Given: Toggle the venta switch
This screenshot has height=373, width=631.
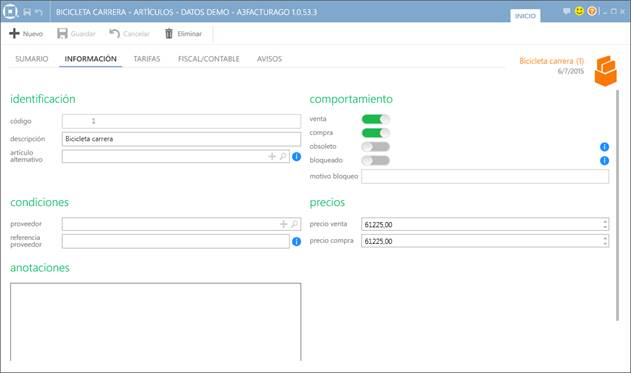Looking at the screenshot, I should click(375, 119).
